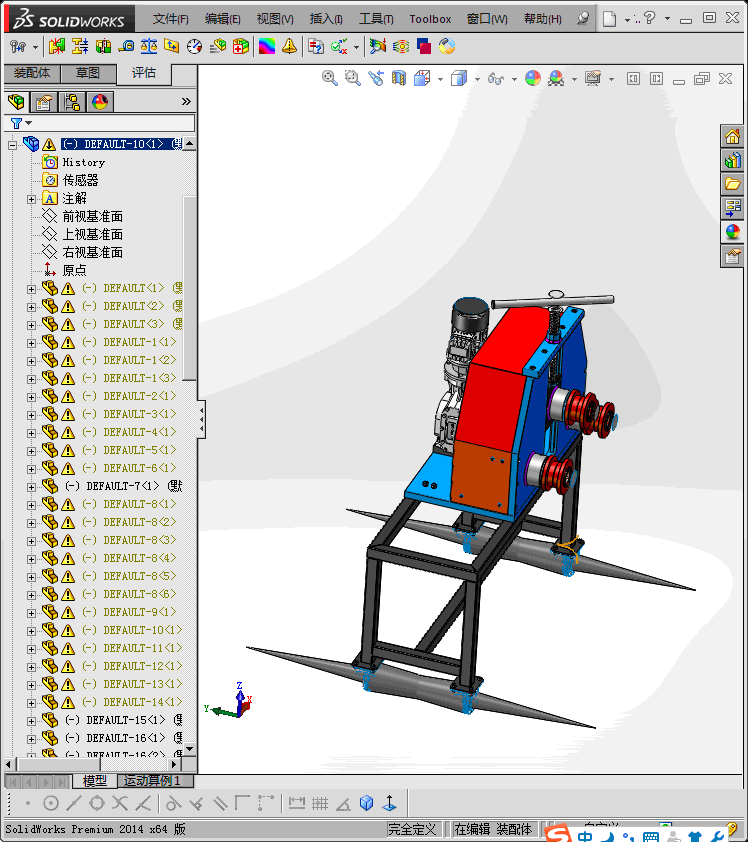
Task: Click 完全定义 status bar field
Action: pyautogui.click(x=412, y=829)
